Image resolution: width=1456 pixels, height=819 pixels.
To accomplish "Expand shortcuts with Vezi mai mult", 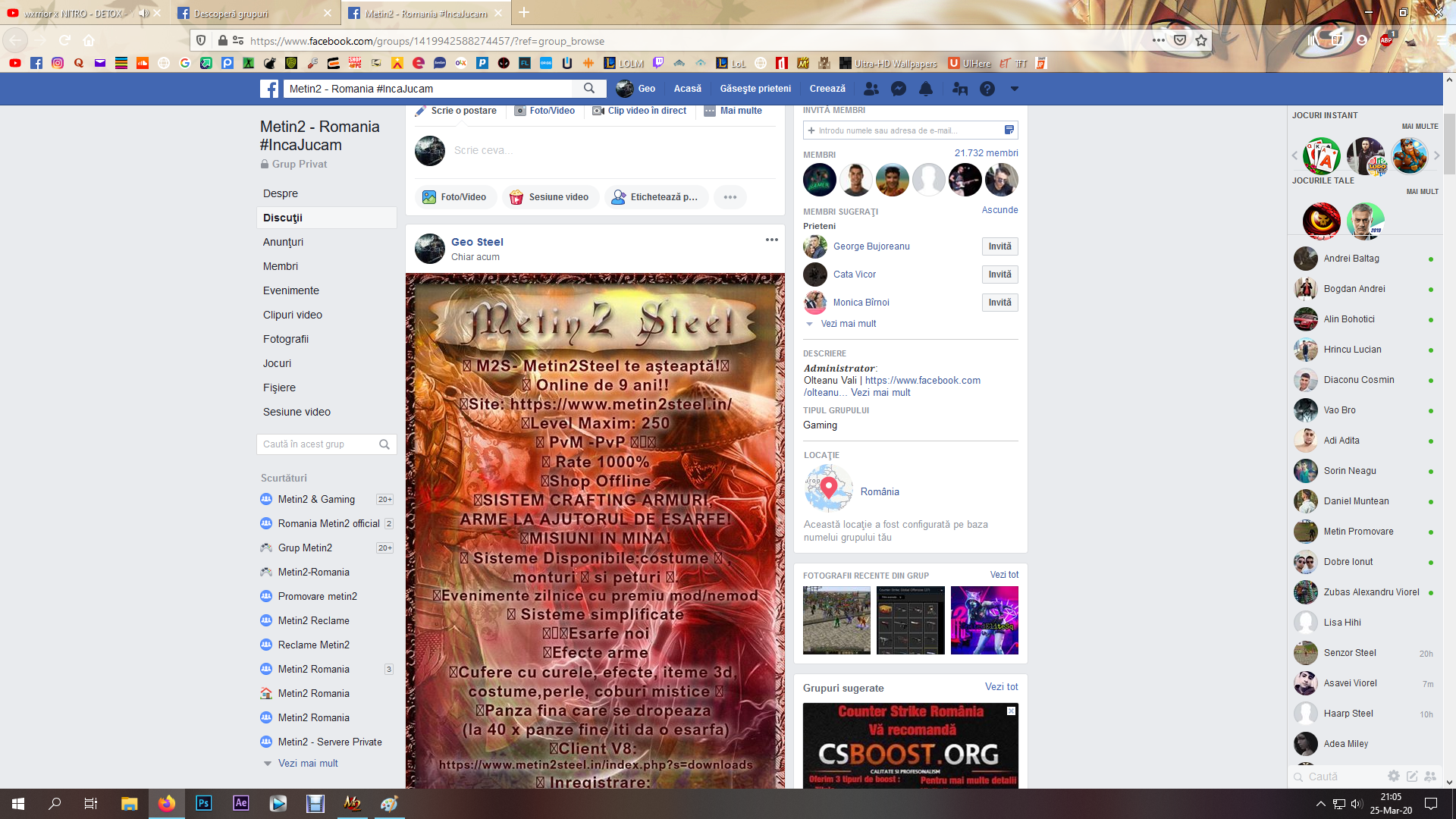I will (x=308, y=763).
